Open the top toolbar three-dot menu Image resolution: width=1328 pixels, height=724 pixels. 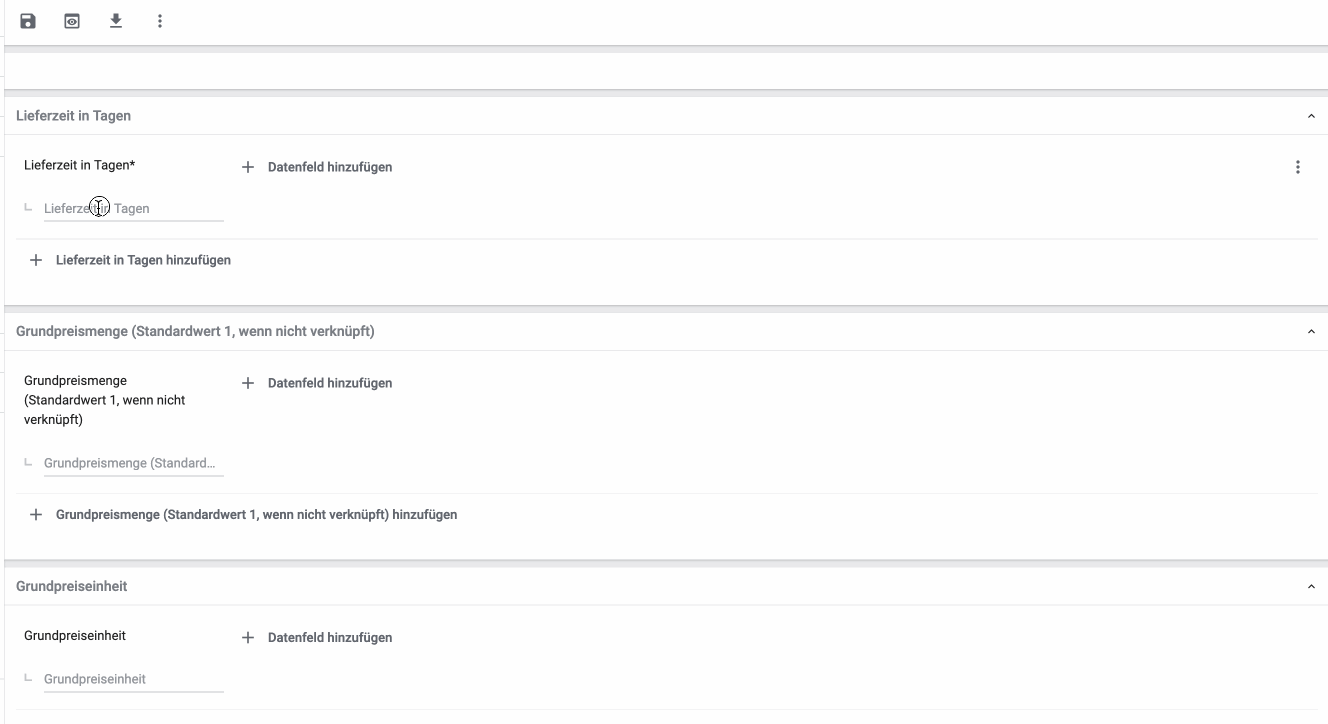160,21
